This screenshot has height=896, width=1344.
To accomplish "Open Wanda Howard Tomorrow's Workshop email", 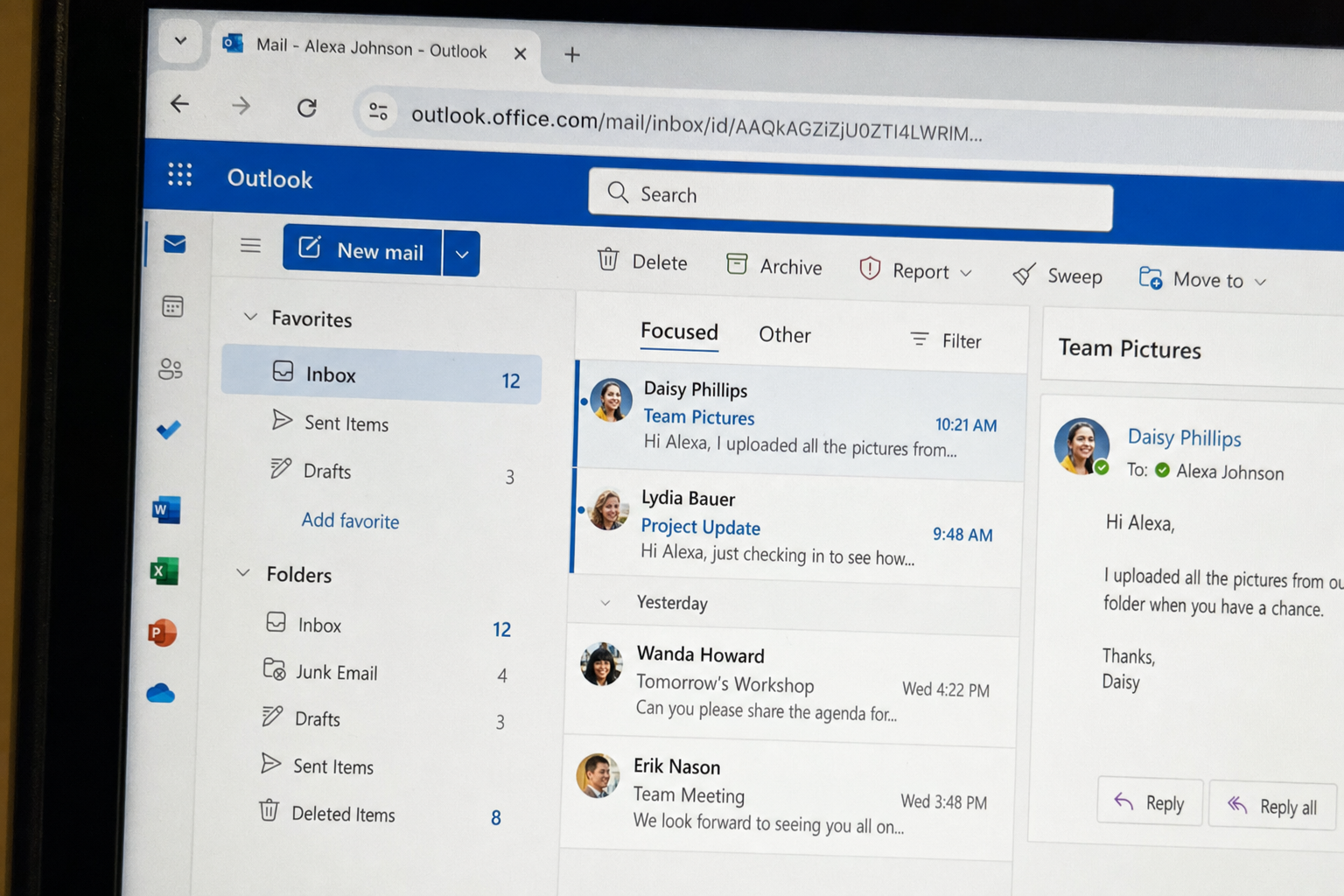I will click(791, 684).
